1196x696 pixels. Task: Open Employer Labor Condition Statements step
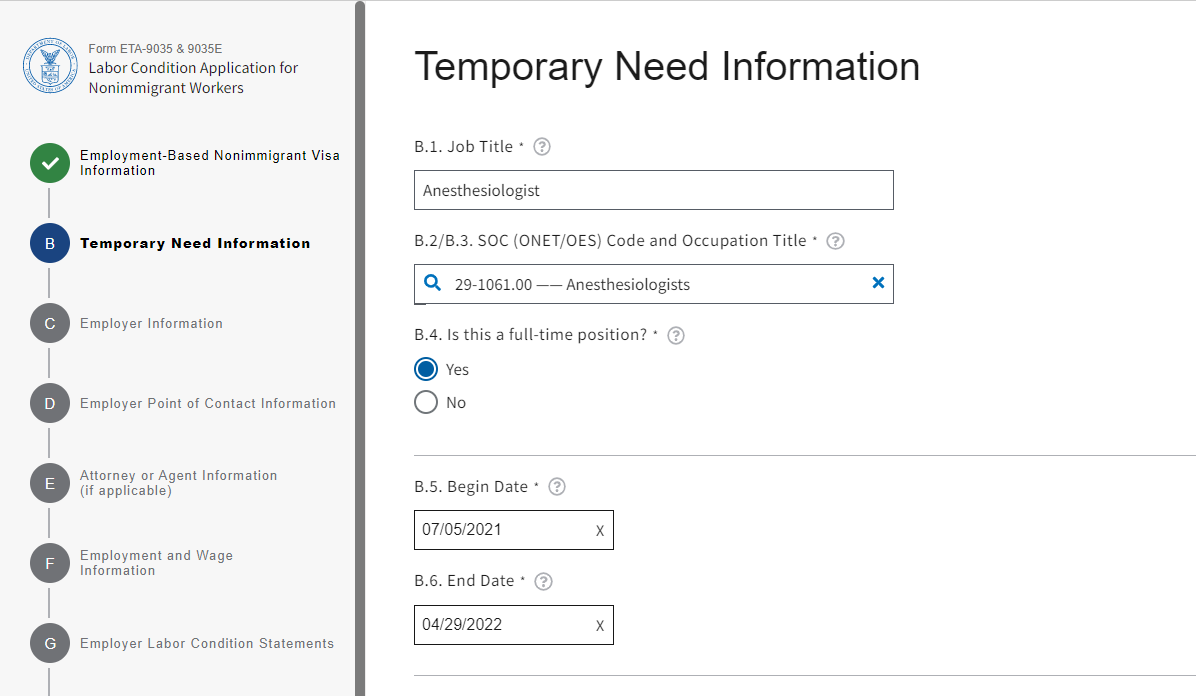(x=206, y=643)
